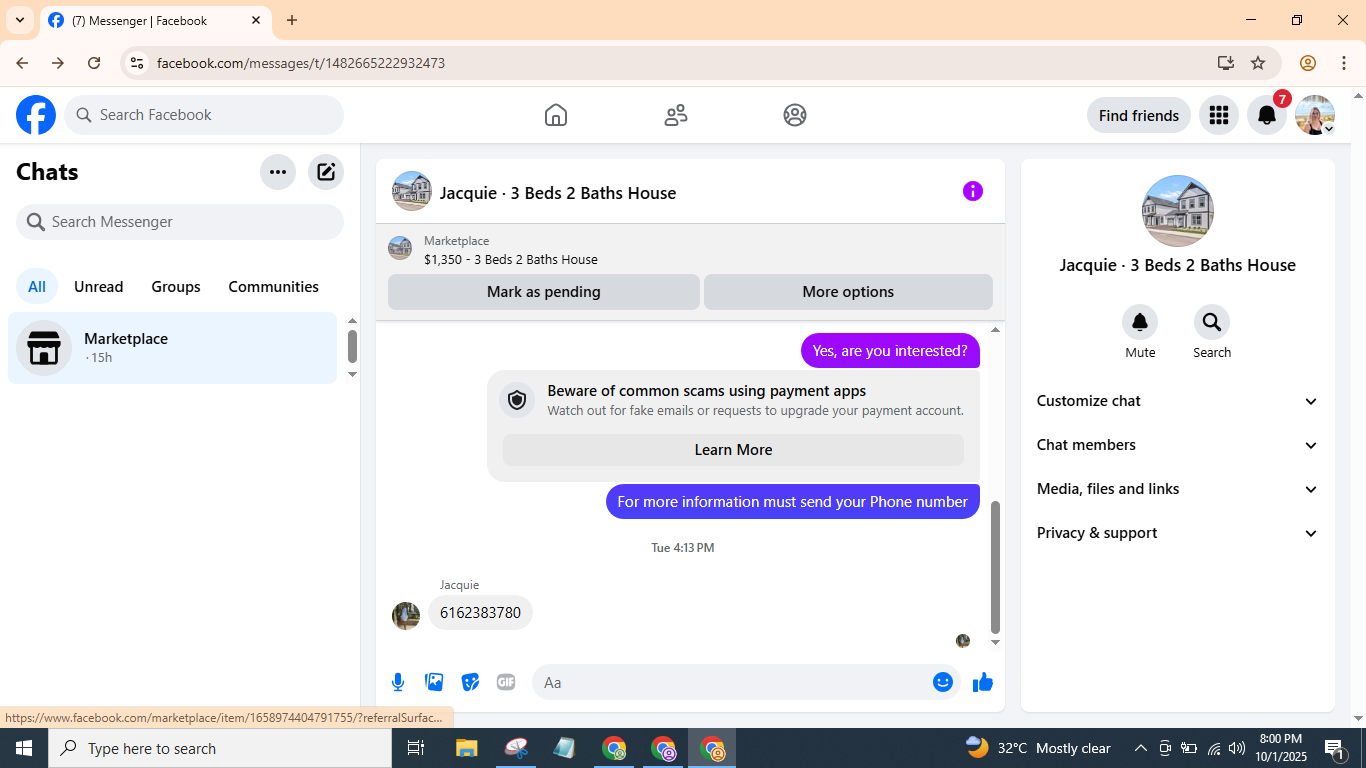The width and height of the screenshot is (1366, 768).
Task: Open the Marketplace chat thread
Action: point(173,348)
